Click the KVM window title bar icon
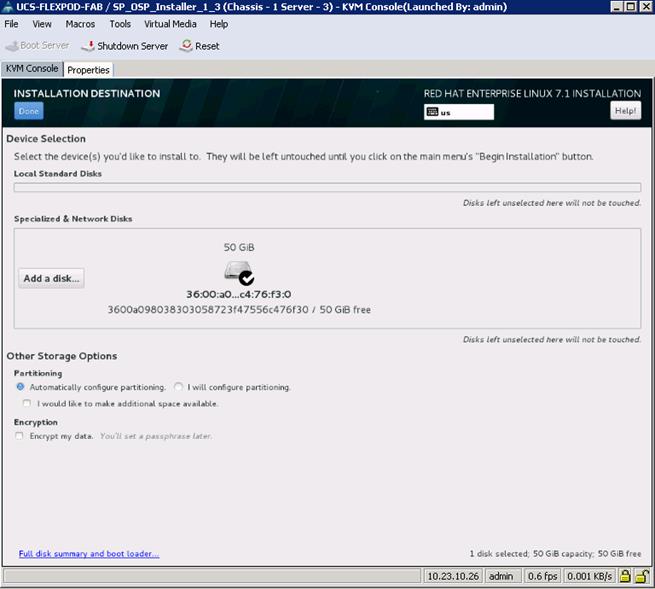Screen dimensions: 655x589 [x=8, y=7]
